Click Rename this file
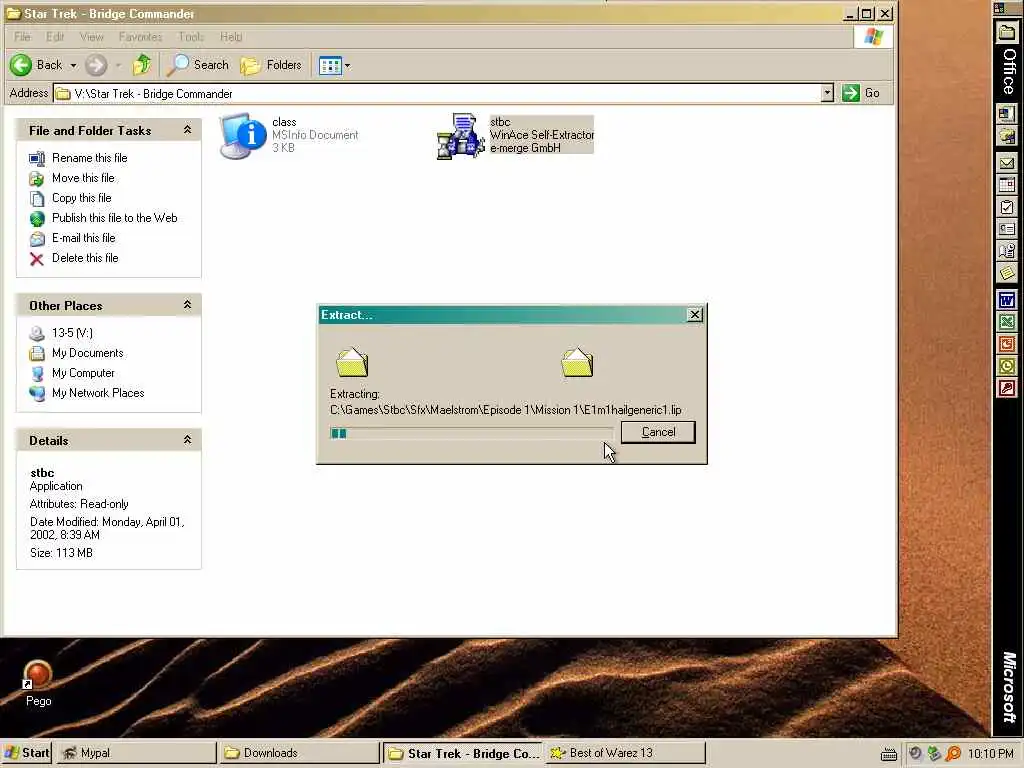Viewport: 1024px width, 768px height. [x=89, y=158]
